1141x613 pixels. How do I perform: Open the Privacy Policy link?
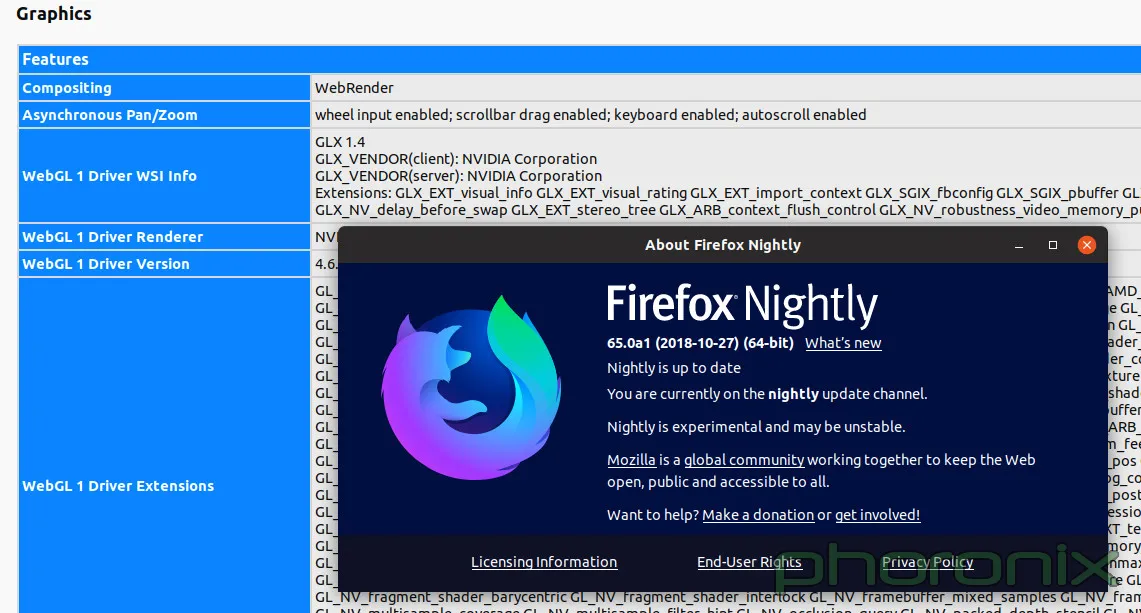(927, 562)
